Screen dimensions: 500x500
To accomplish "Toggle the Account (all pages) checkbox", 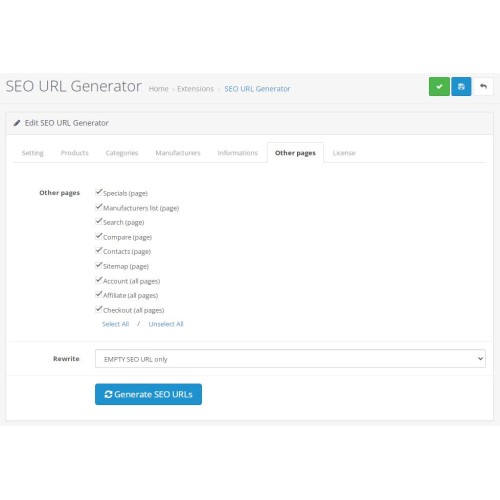I will click(x=99, y=280).
